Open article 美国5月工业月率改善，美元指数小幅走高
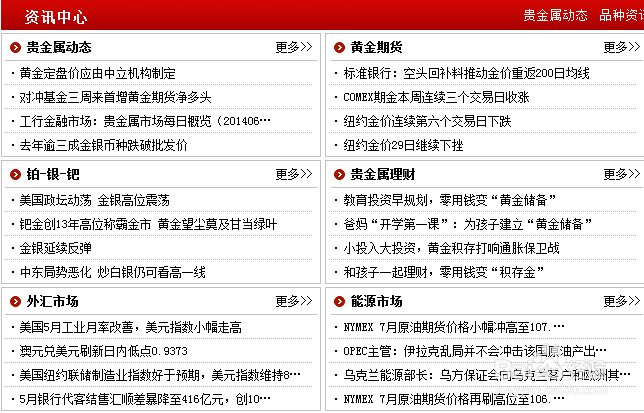The image size is (644, 413). (131, 327)
